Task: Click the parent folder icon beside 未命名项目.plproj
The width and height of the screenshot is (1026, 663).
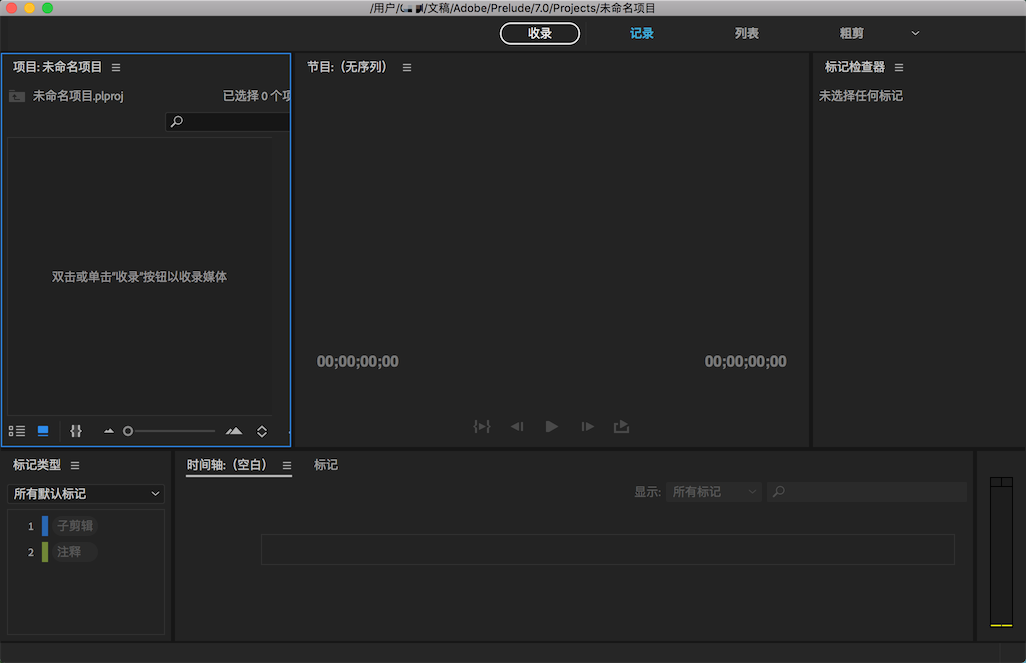Action: click(17, 96)
